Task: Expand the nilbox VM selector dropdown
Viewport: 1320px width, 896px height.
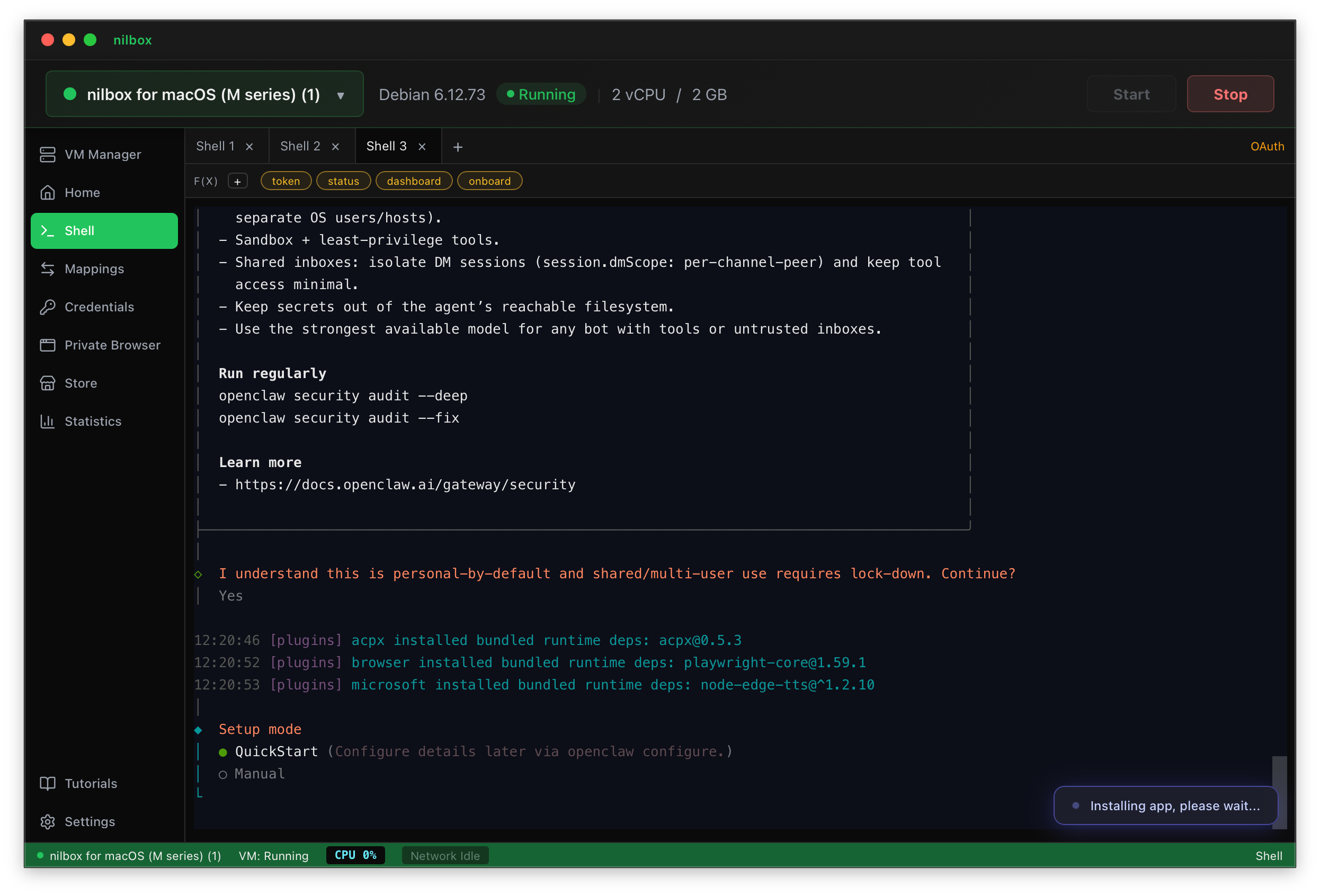Action: click(x=340, y=95)
